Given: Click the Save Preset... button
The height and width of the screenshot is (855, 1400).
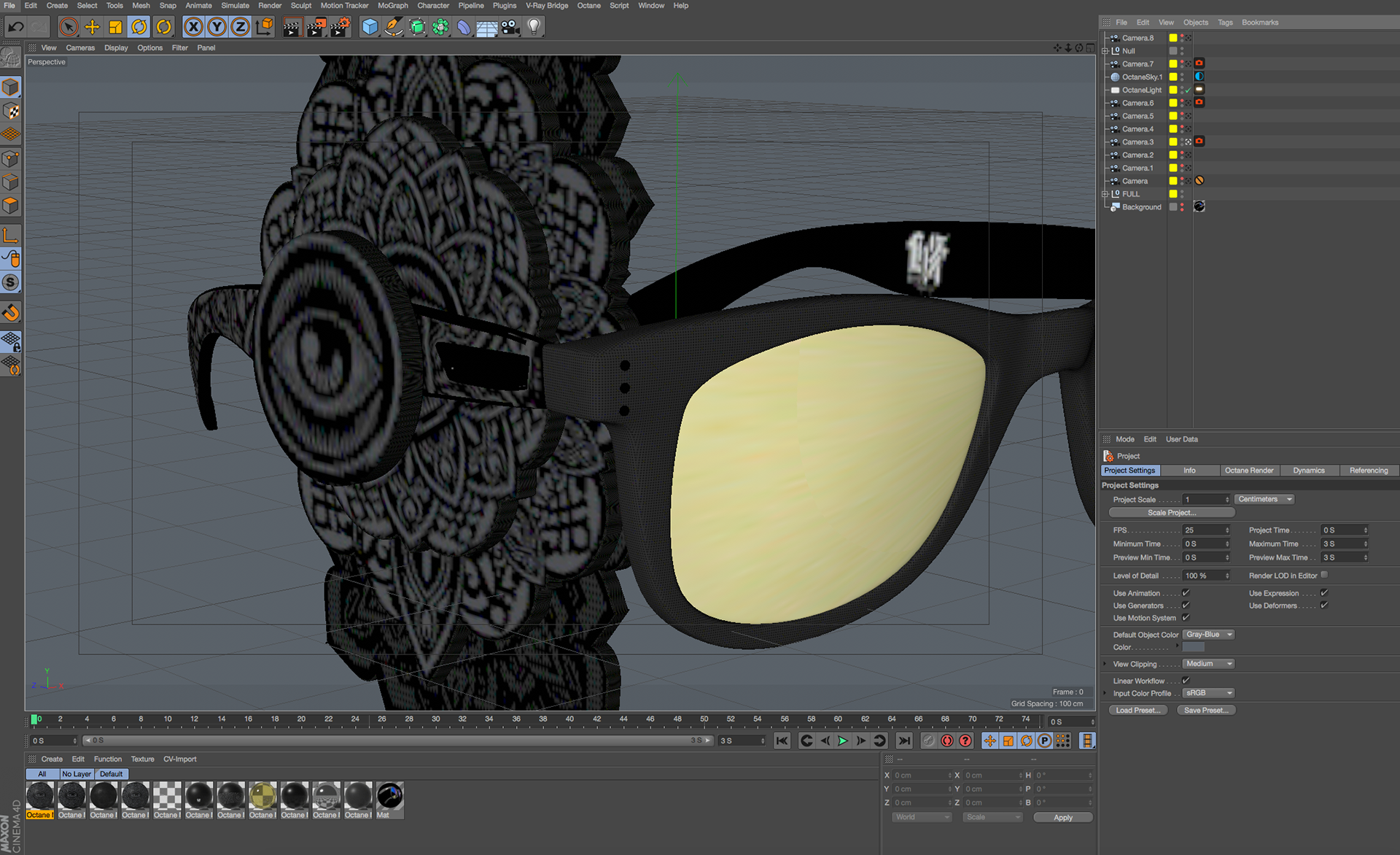Looking at the screenshot, I should (x=1206, y=710).
